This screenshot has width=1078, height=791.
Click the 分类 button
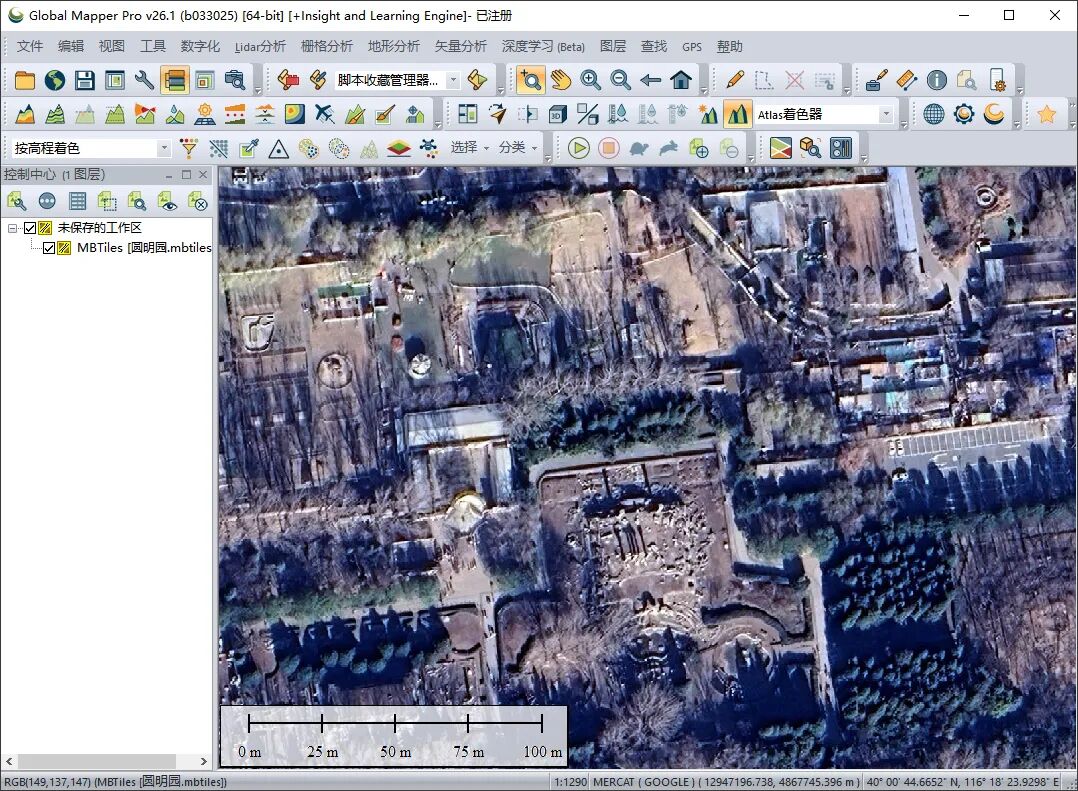tap(518, 148)
